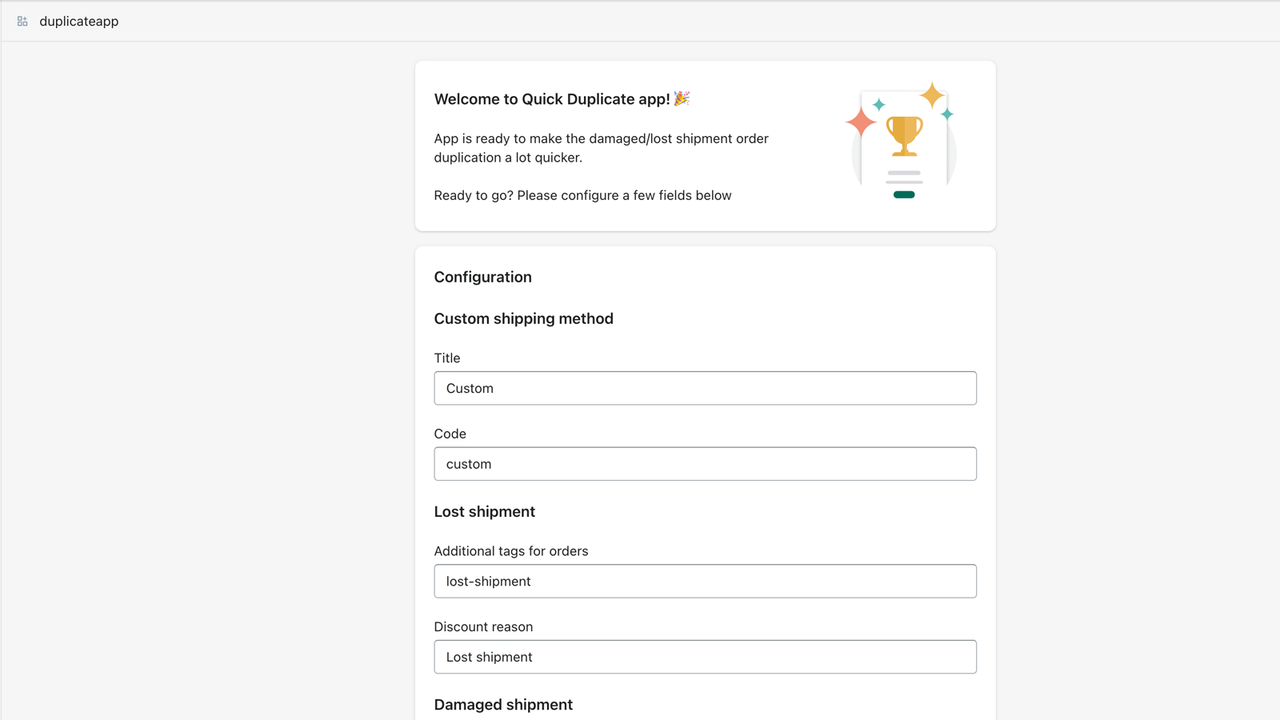Image resolution: width=1280 pixels, height=720 pixels.
Task: Click the trophy illustration in welcome card
Action: click(903, 134)
